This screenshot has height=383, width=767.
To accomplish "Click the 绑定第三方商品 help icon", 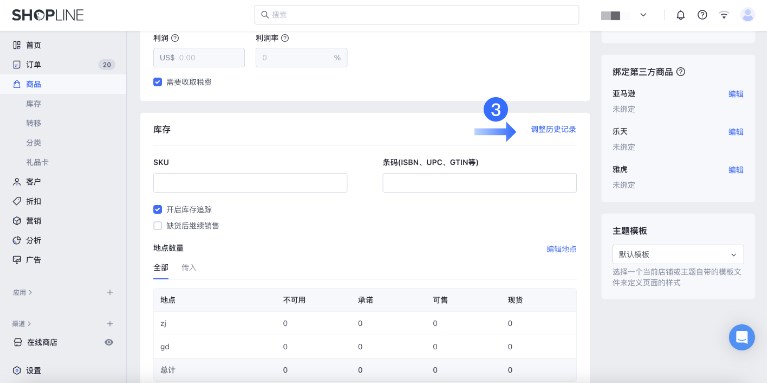I will pyautogui.click(x=680, y=72).
